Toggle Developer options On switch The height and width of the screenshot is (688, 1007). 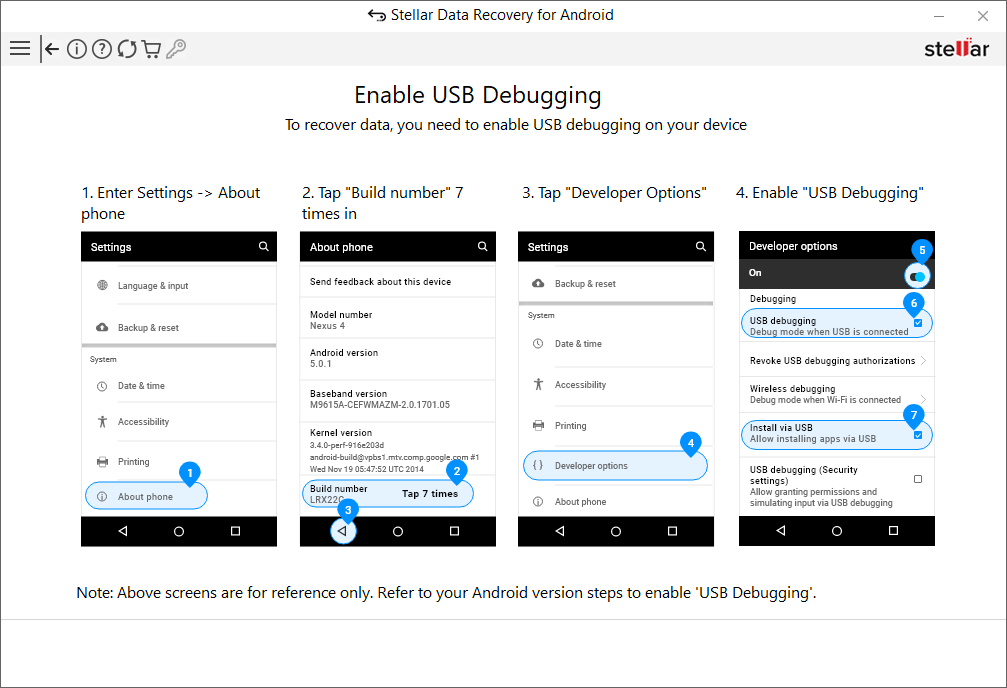click(916, 273)
